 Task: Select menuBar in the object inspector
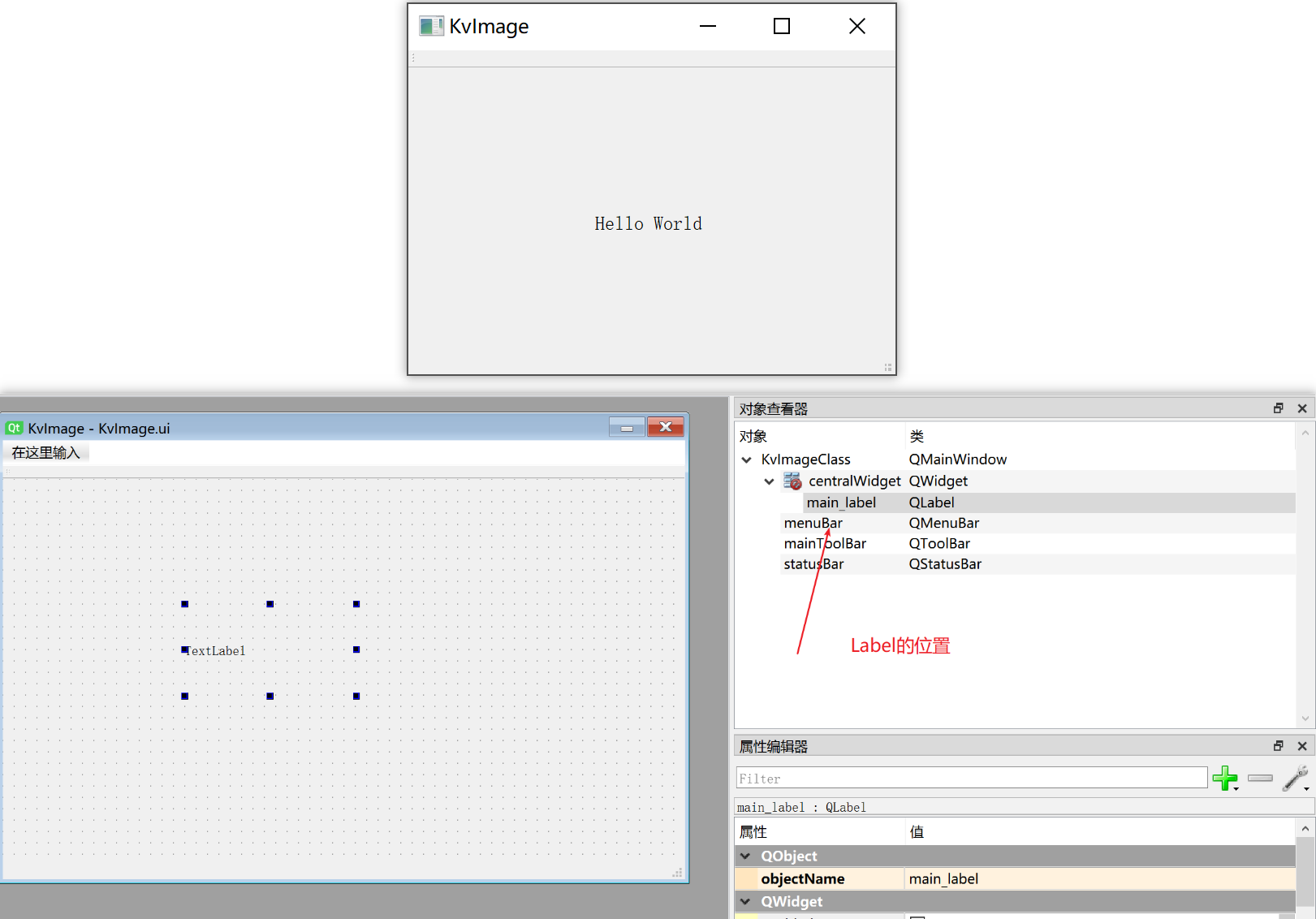coord(813,524)
